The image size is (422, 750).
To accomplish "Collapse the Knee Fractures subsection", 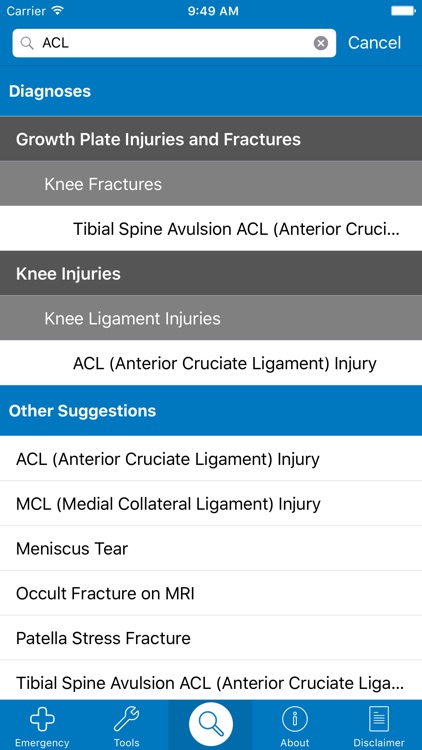I will [x=211, y=184].
